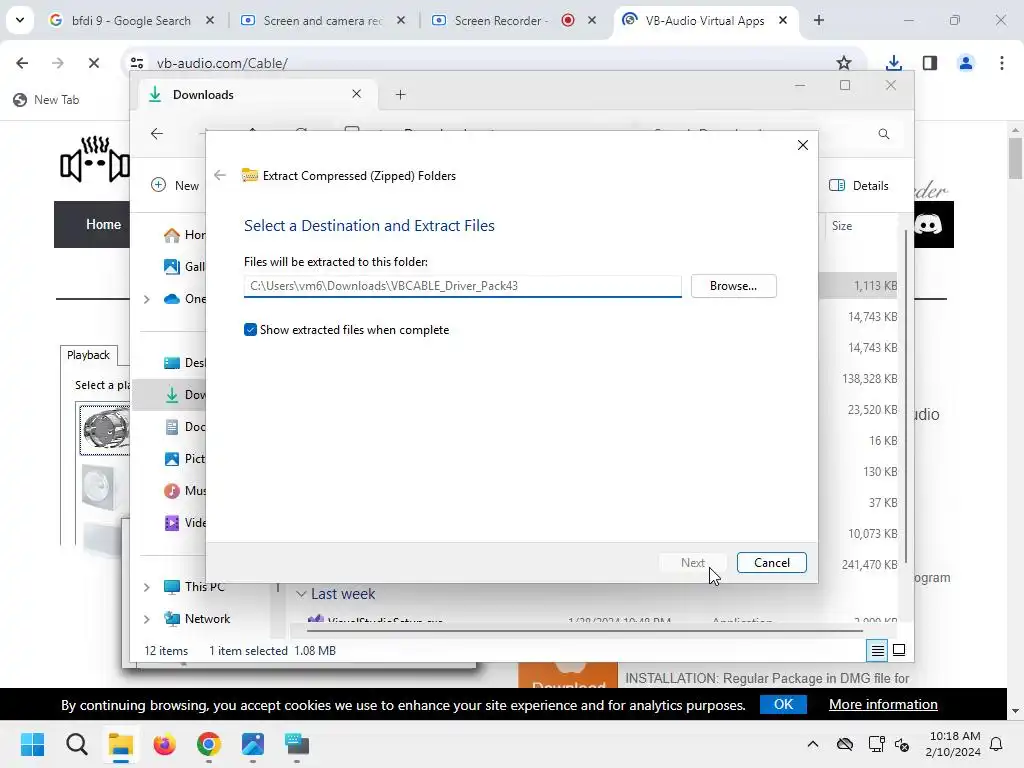This screenshot has height=768, width=1024.
Task: Select Gallery in navigation pane
Action: point(185,266)
